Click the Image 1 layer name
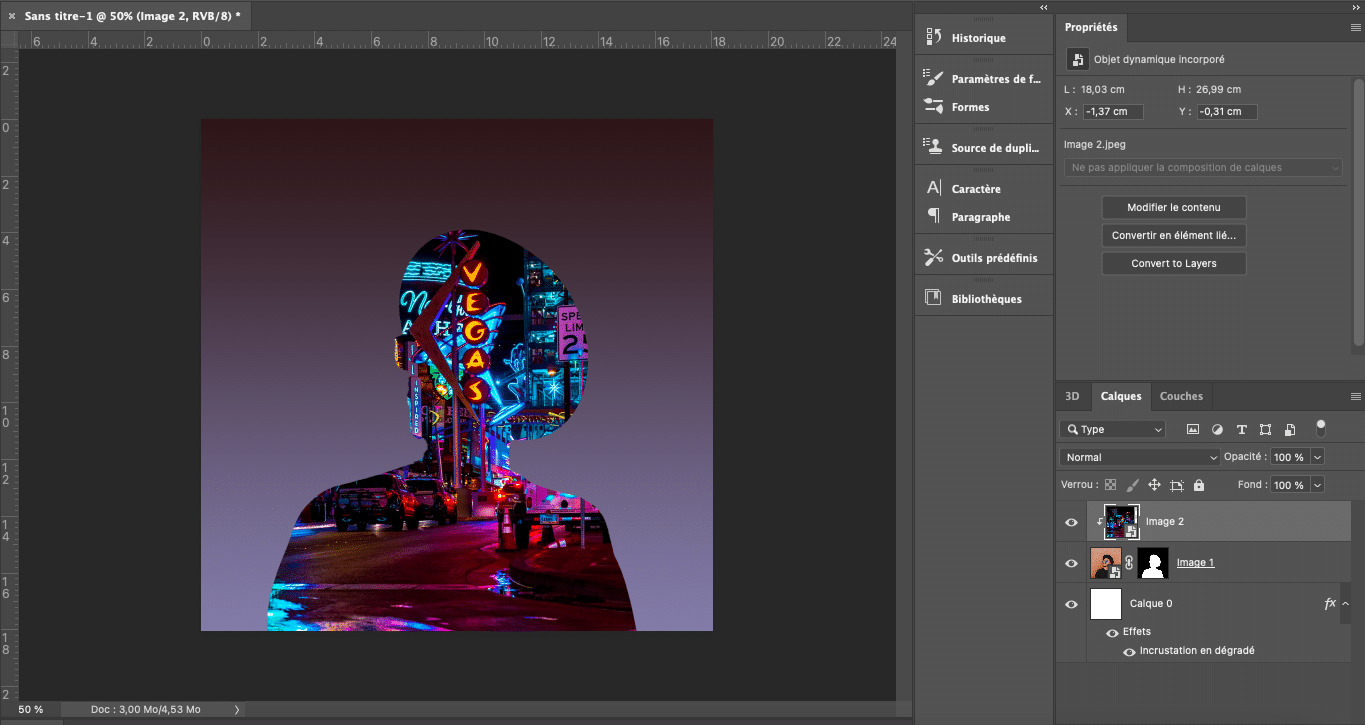Viewport: 1365px width, 725px height. (1195, 563)
